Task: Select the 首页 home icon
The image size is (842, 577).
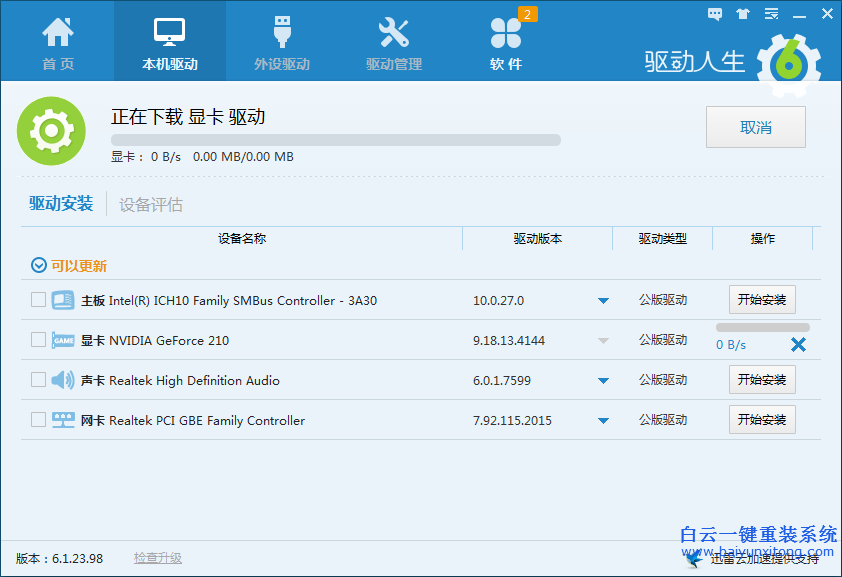Action: pos(57,32)
